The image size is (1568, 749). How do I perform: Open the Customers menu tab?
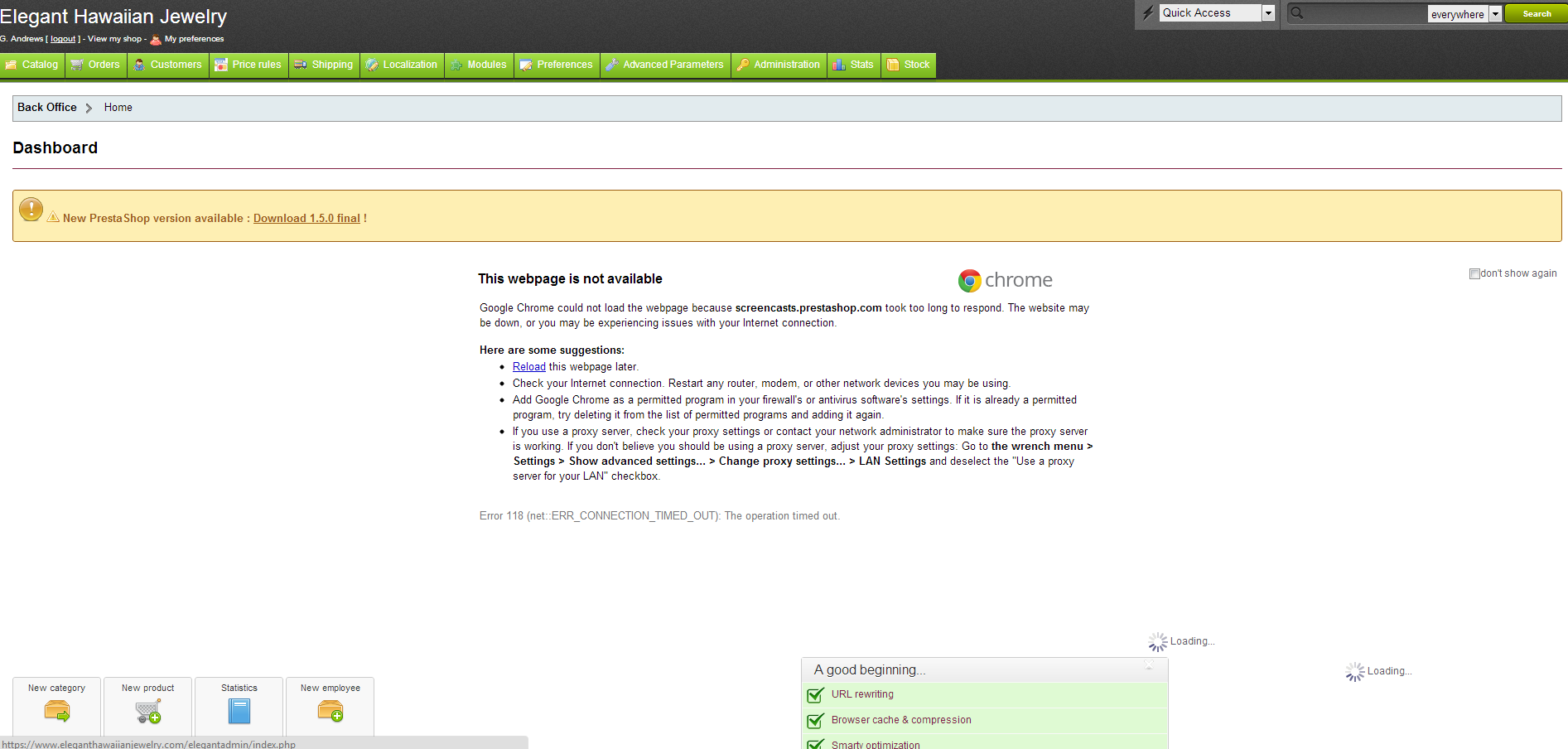168,65
